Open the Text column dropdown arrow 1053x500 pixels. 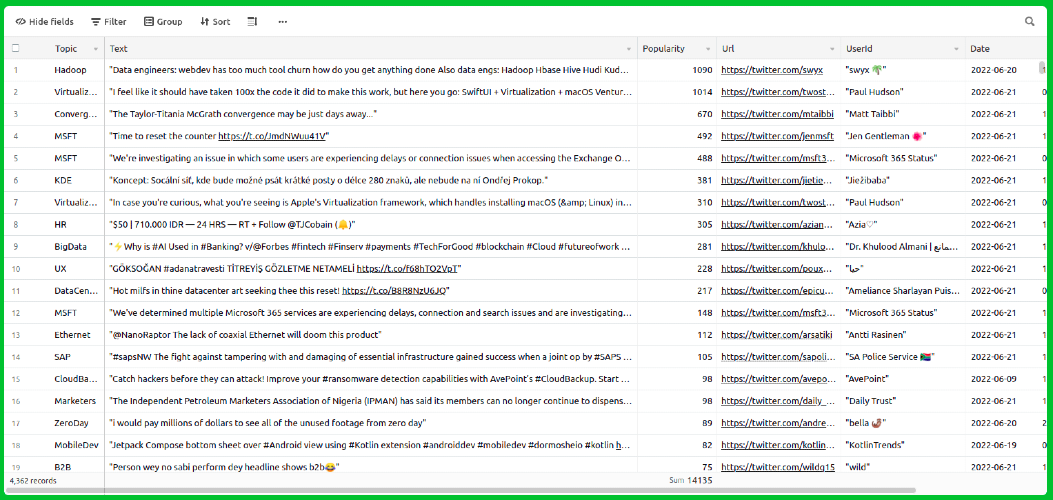(x=629, y=49)
